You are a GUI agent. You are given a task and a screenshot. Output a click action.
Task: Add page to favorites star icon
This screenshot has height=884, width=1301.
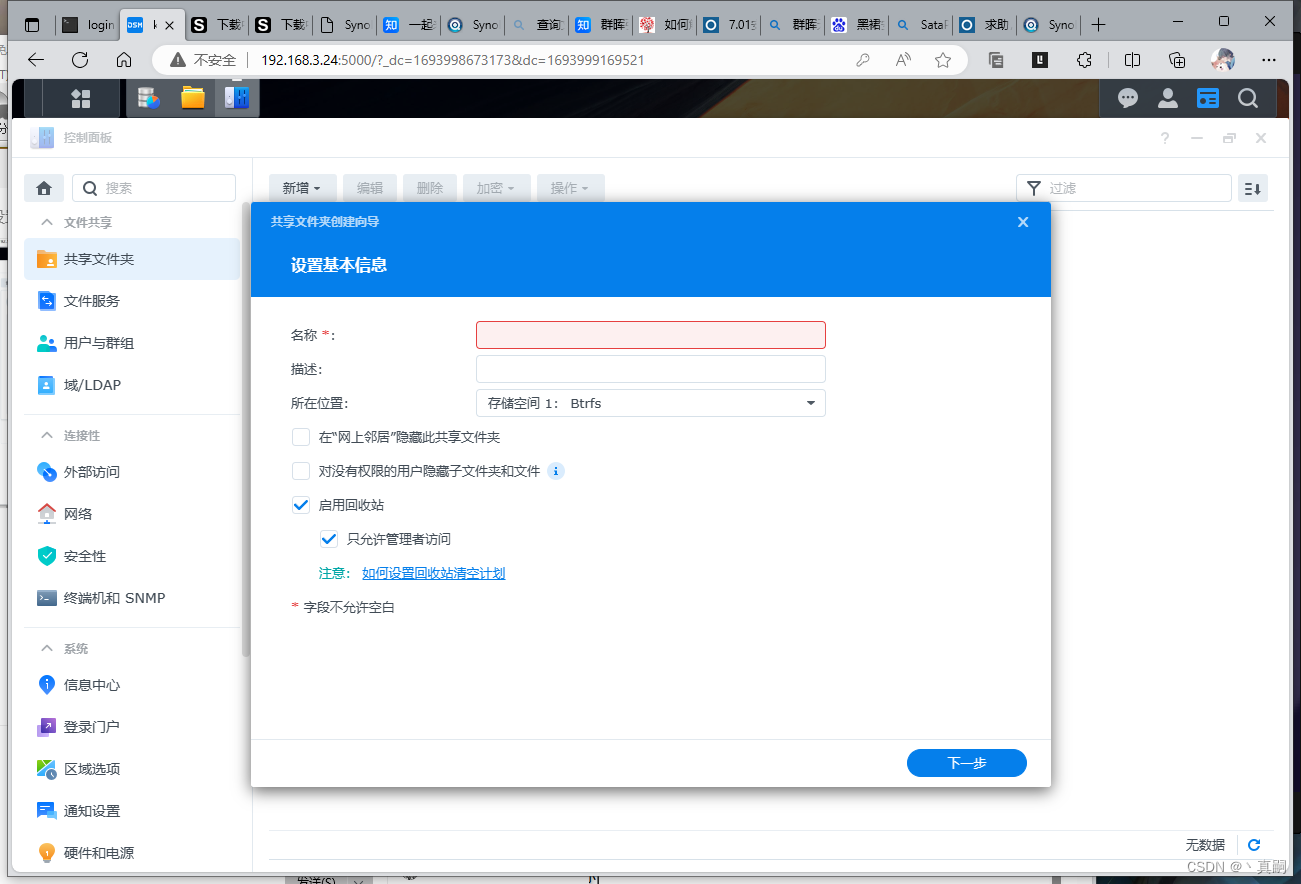(943, 60)
